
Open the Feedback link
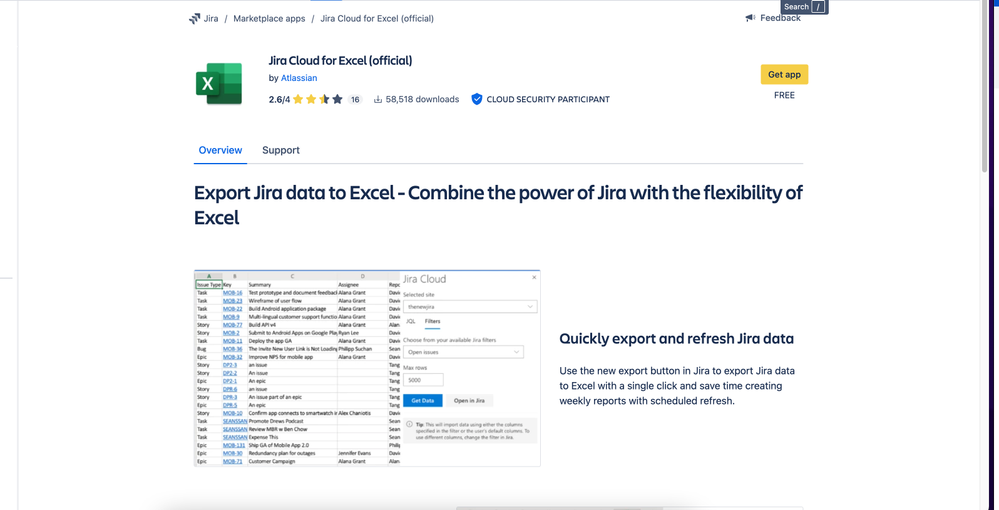780,18
